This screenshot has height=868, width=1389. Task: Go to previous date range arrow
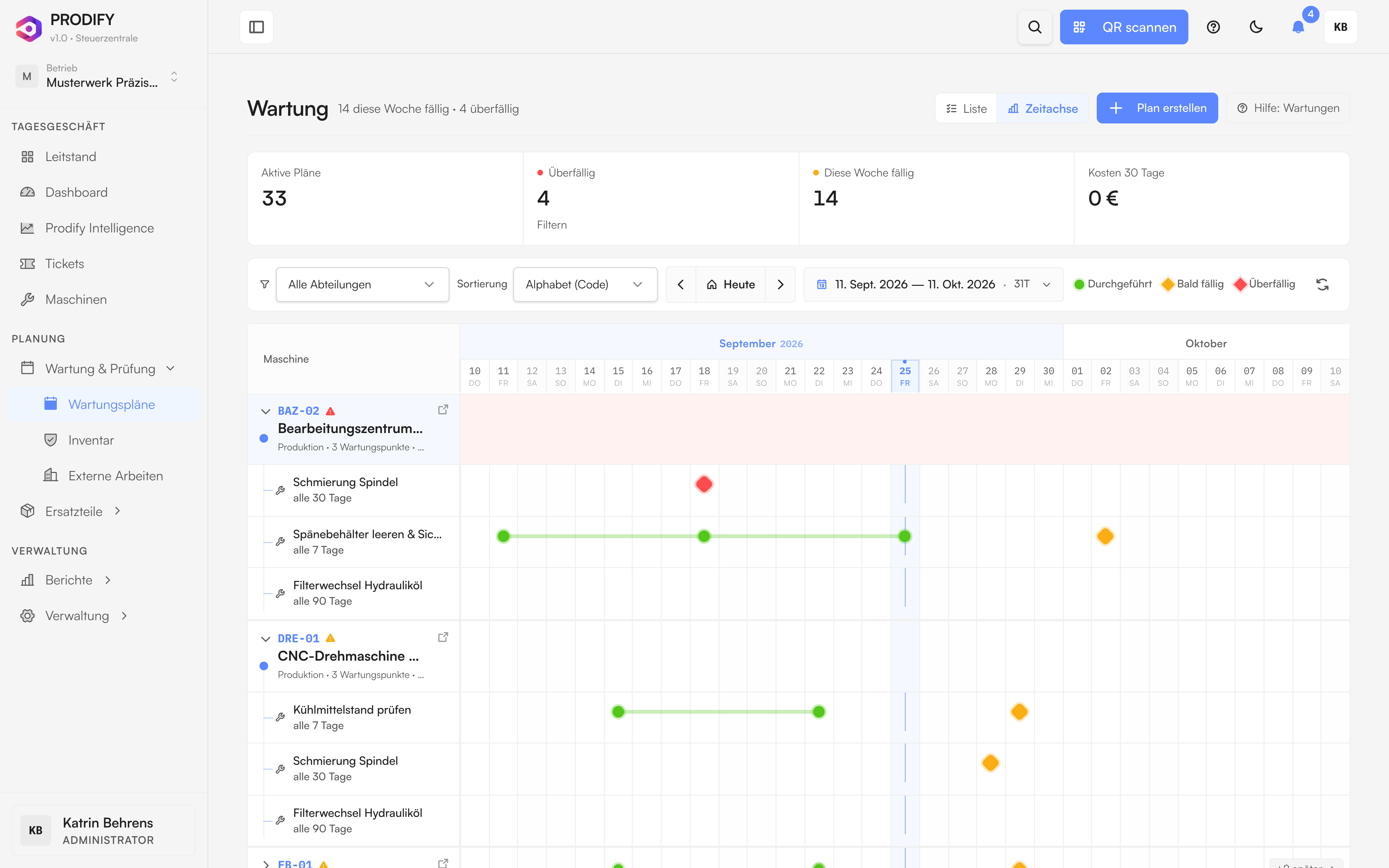(681, 284)
